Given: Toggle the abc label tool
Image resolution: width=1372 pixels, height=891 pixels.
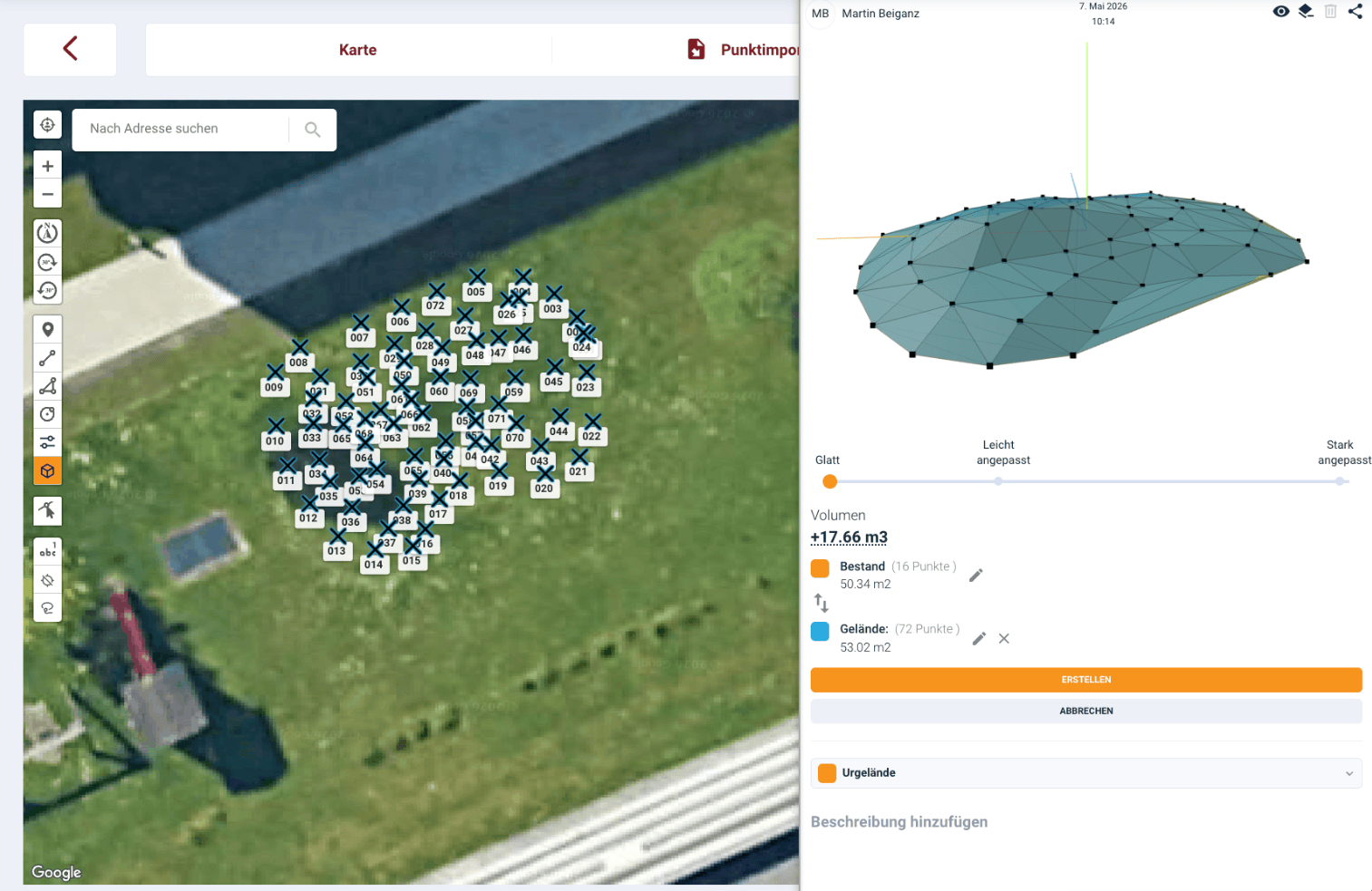Looking at the screenshot, I should click(x=47, y=550).
